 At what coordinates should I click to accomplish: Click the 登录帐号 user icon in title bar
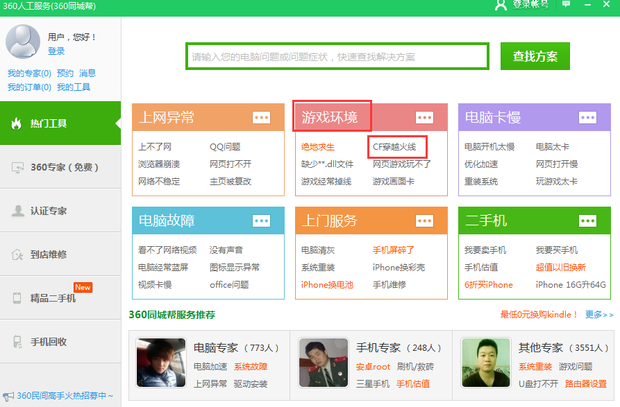click(x=501, y=5)
